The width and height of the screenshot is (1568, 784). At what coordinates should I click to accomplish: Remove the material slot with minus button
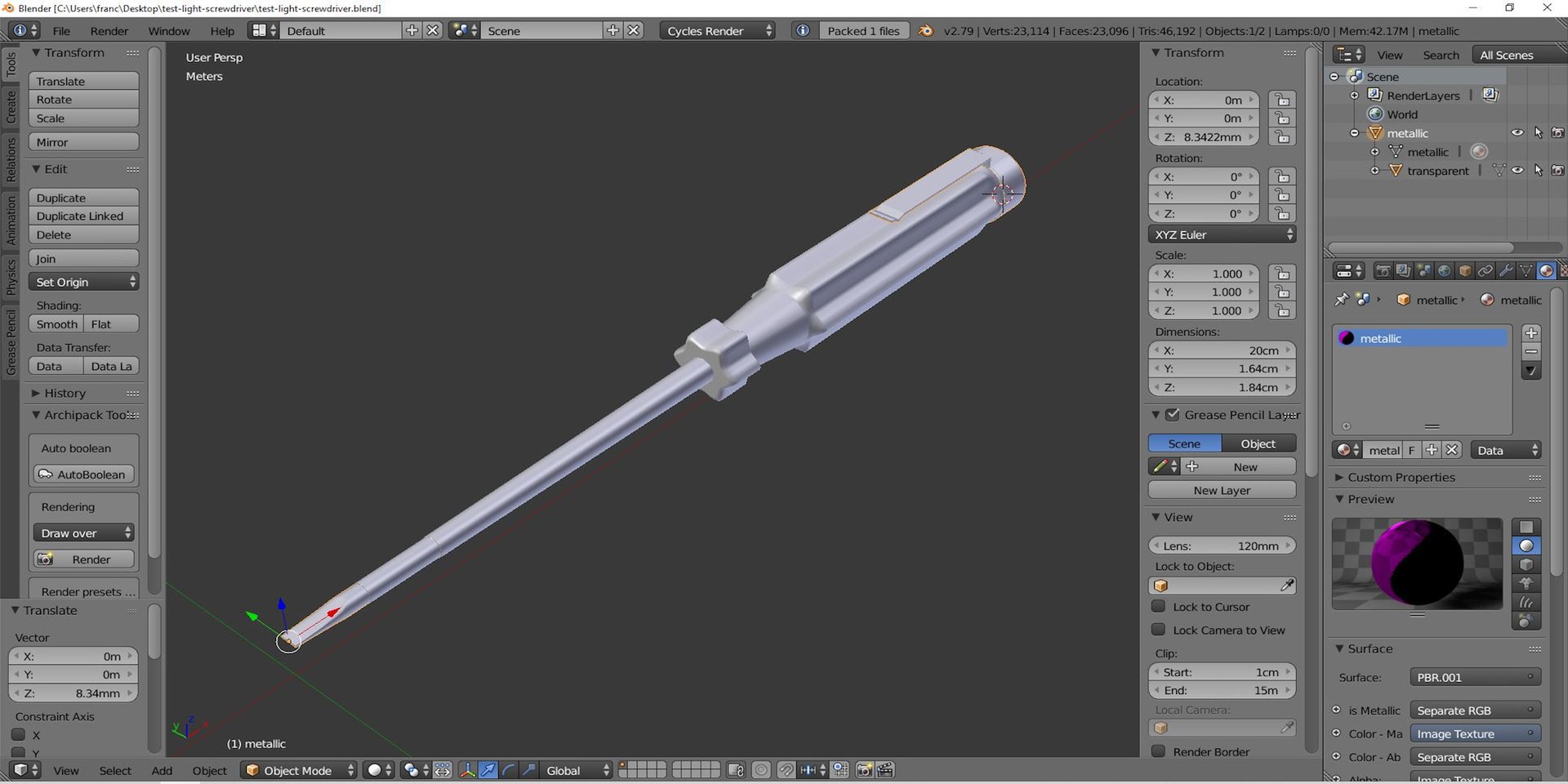(1531, 352)
